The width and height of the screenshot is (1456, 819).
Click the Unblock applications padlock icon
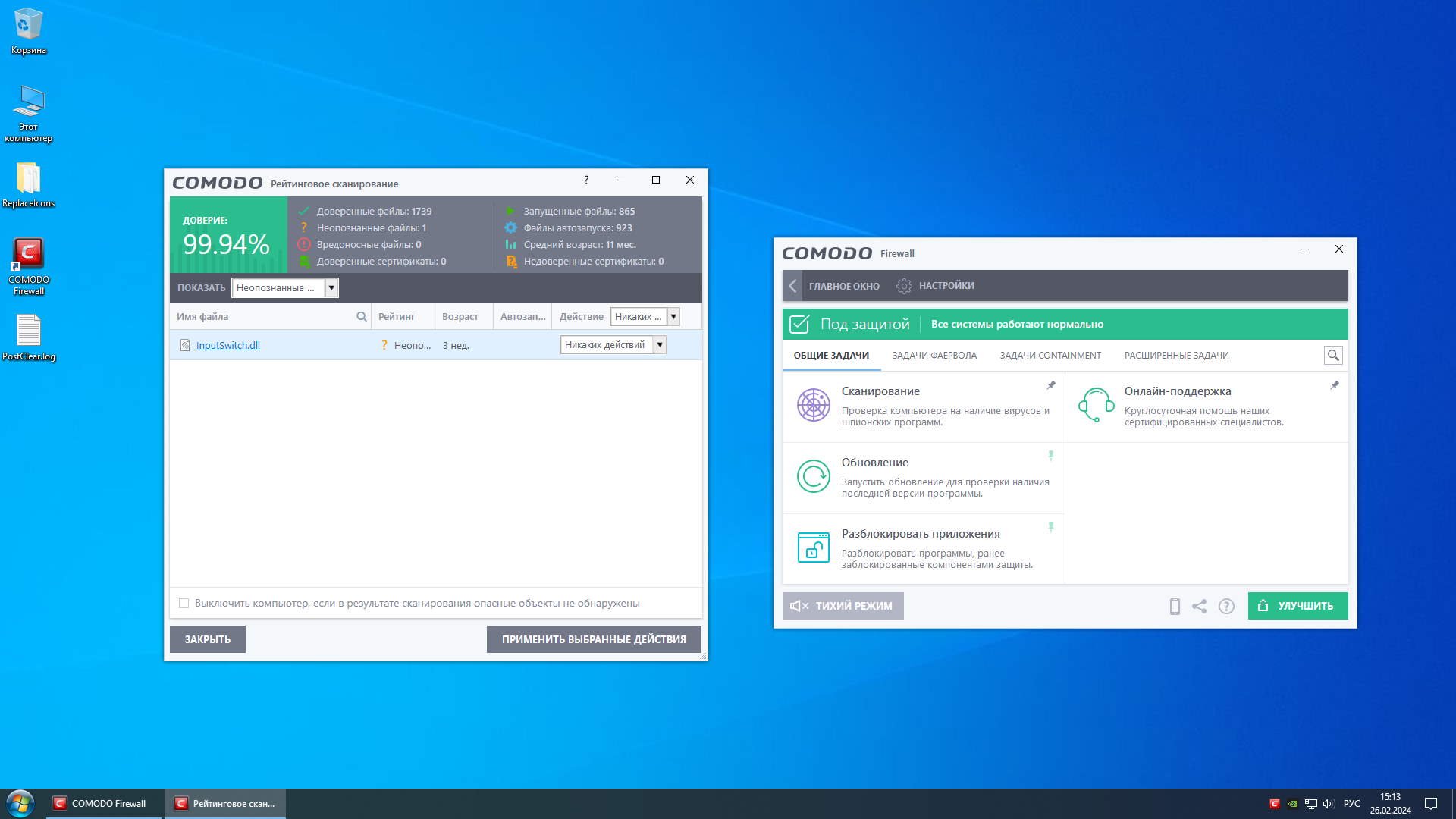click(x=813, y=548)
